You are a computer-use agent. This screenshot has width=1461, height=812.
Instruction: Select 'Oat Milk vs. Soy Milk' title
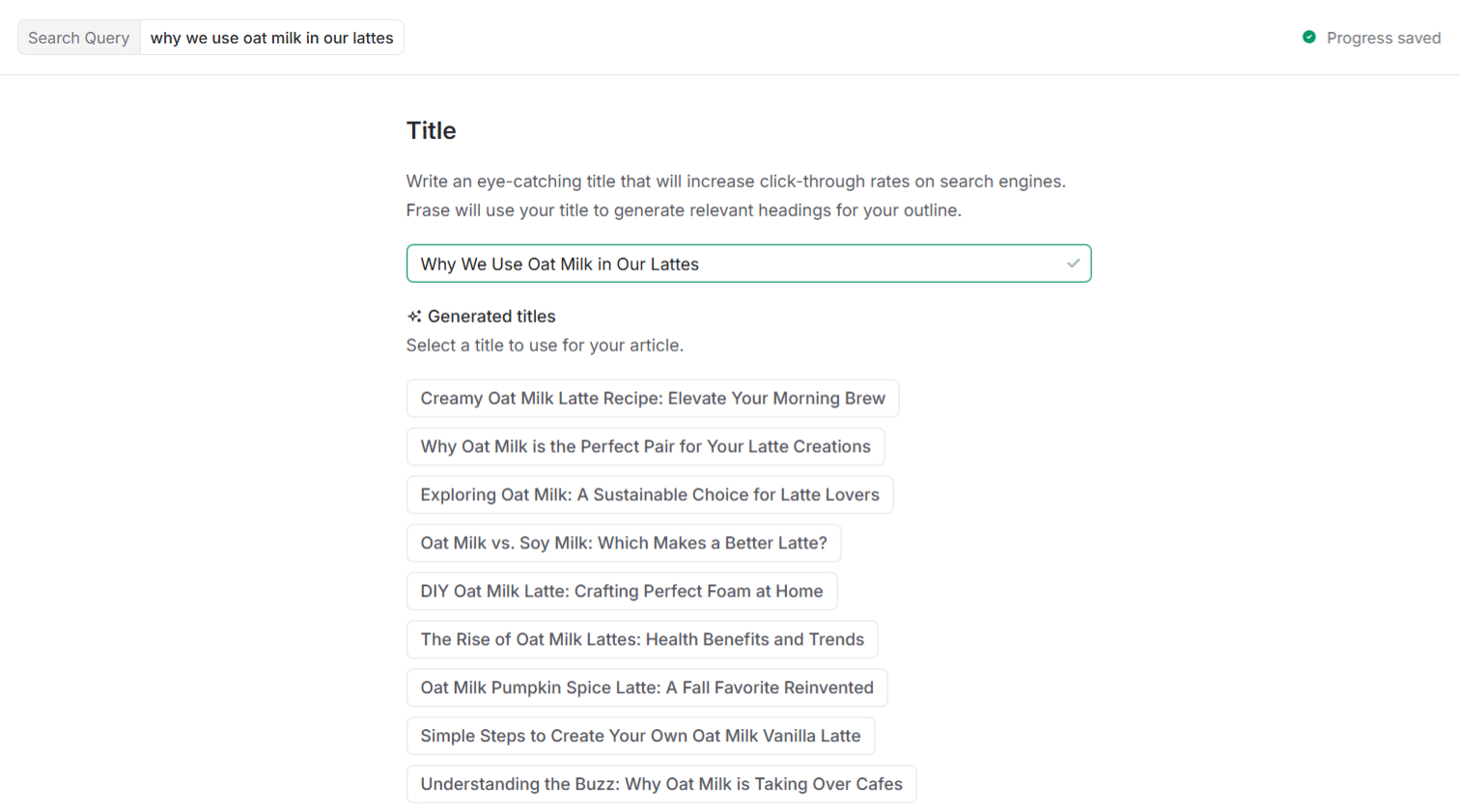tap(624, 543)
